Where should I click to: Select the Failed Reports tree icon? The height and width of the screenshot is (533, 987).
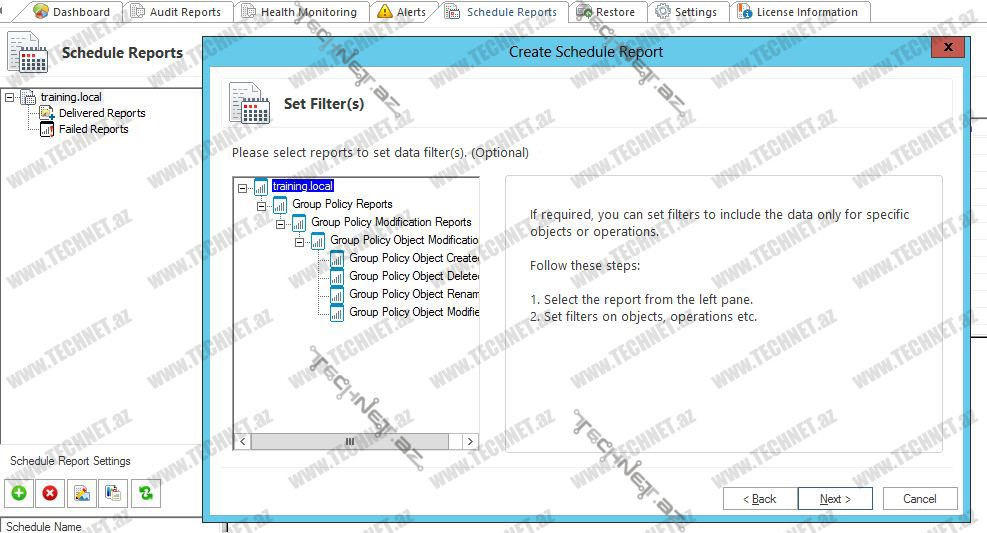(47, 129)
